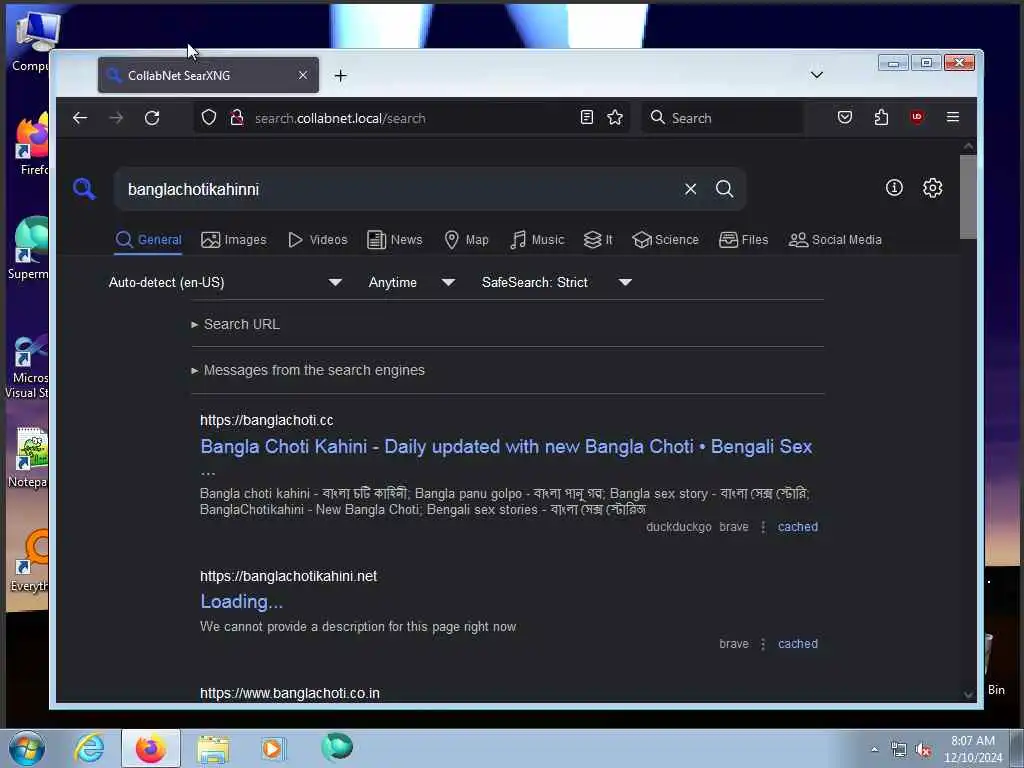Switch to the Files search tab
The width and height of the screenshot is (1024, 768).
(x=744, y=240)
